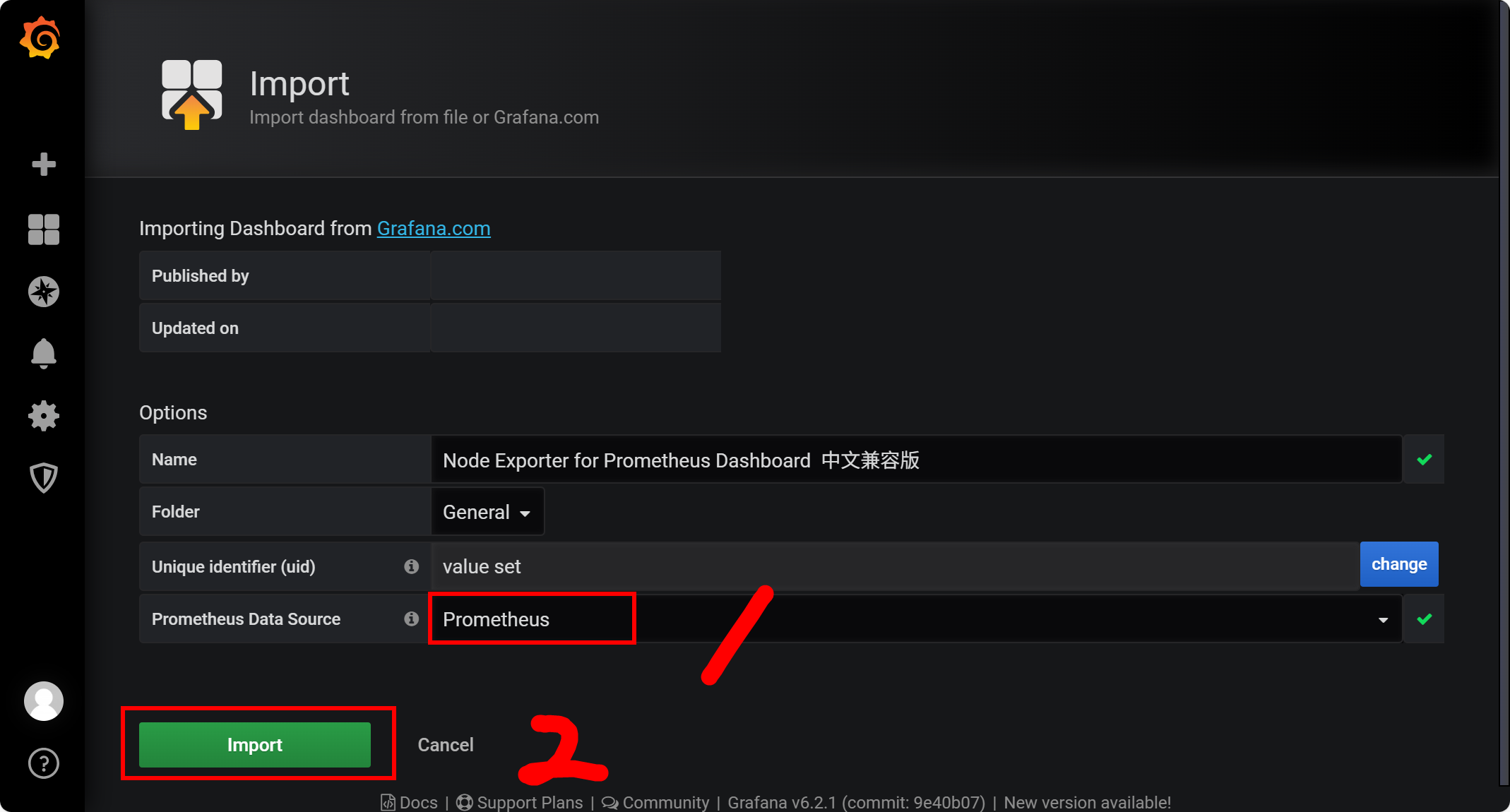Click the Grafana logo home icon
The image size is (1510, 812).
(40, 38)
